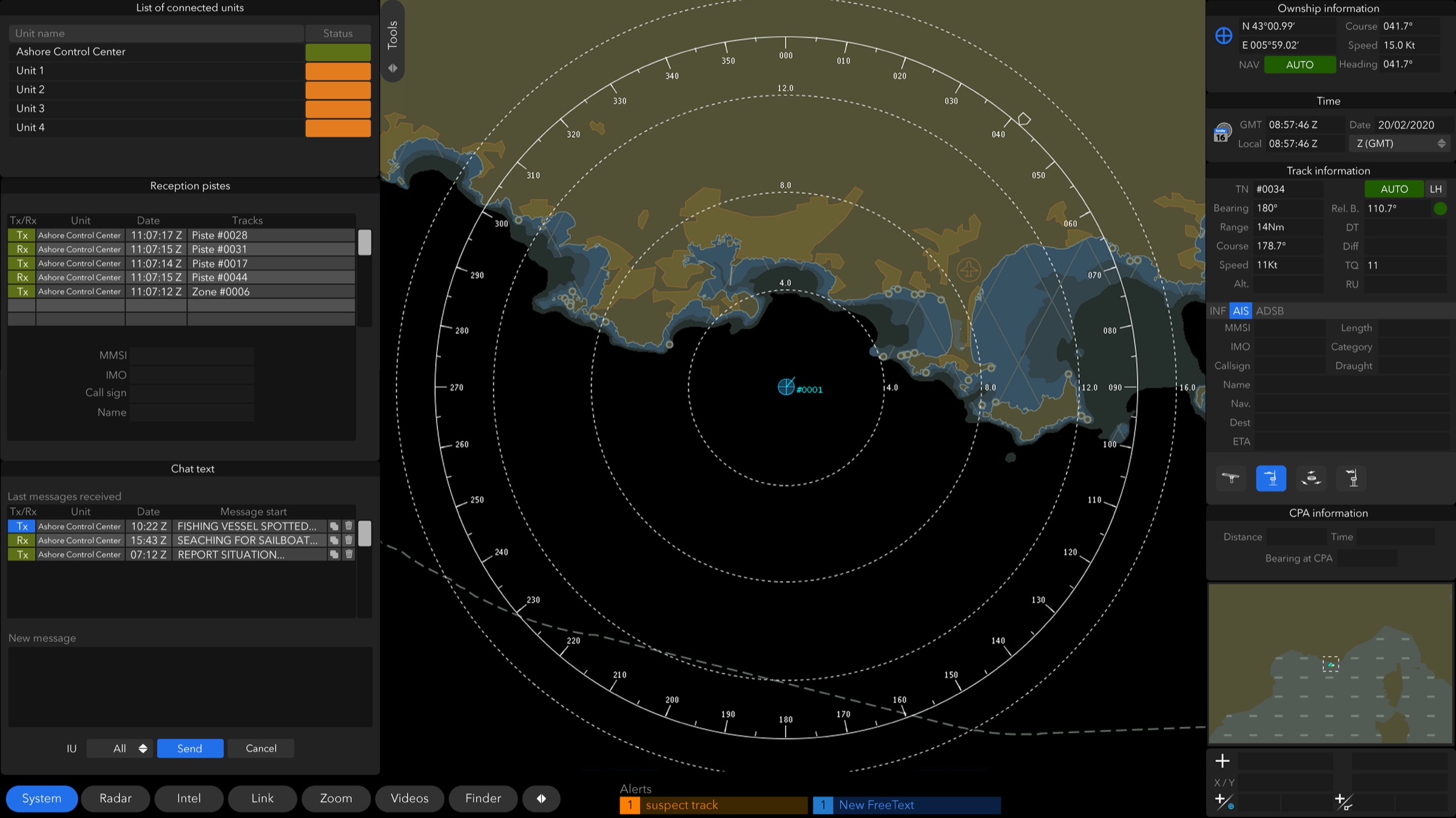This screenshot has height=818, width=1456.
Task: Click inside the New message text field
Action: (190, 687)
